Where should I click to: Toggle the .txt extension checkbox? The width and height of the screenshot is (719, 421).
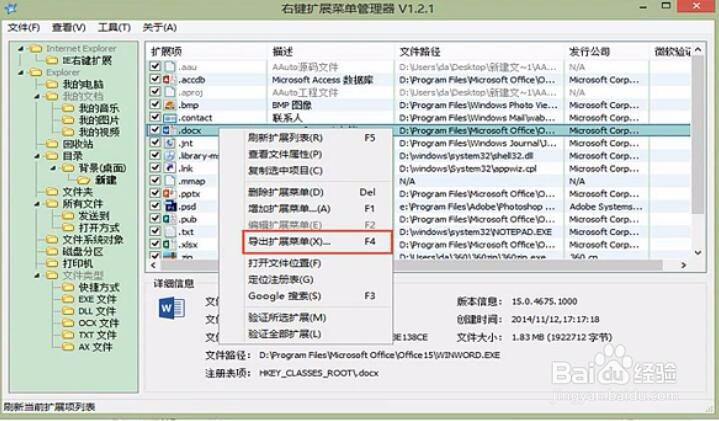coord(155,231)
